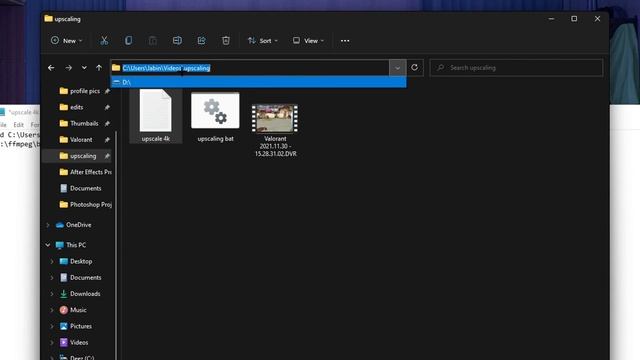Refresh the upscaling folder

[x=415, y=68]
